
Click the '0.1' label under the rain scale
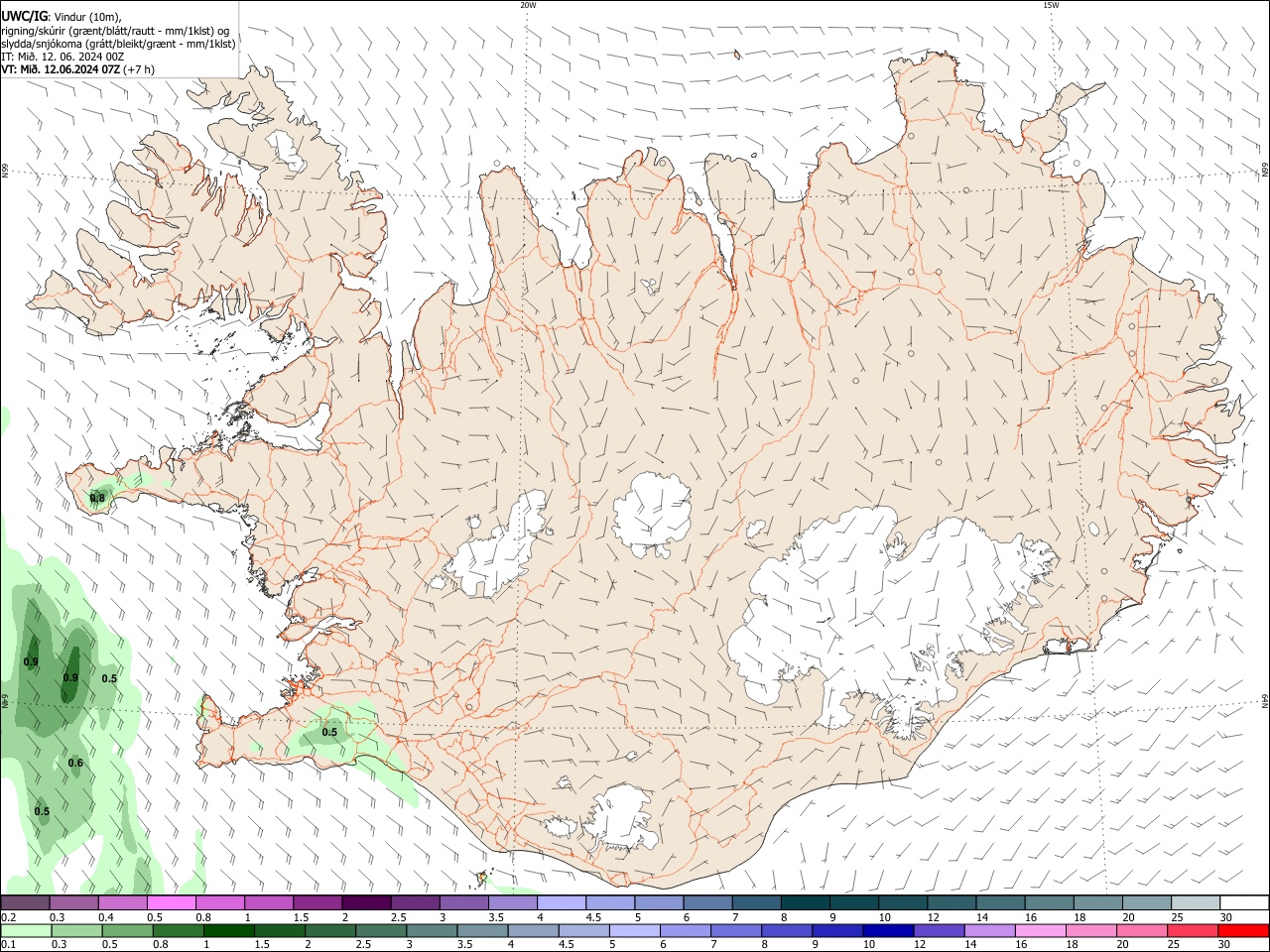[8, 945]
